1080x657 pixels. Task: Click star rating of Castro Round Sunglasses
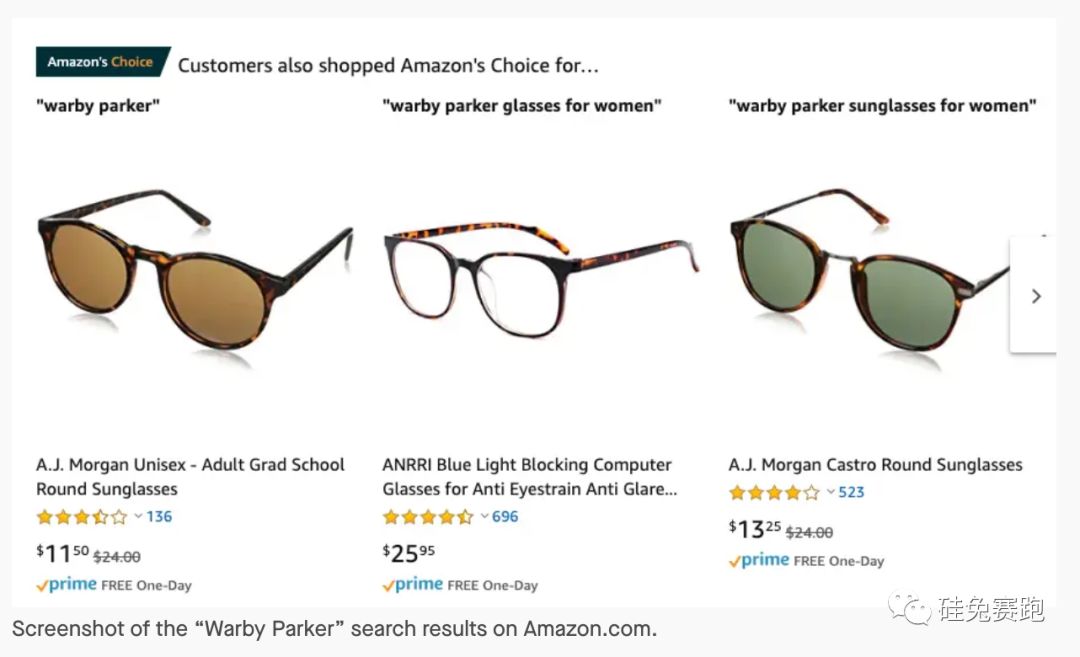pos(774,492)
